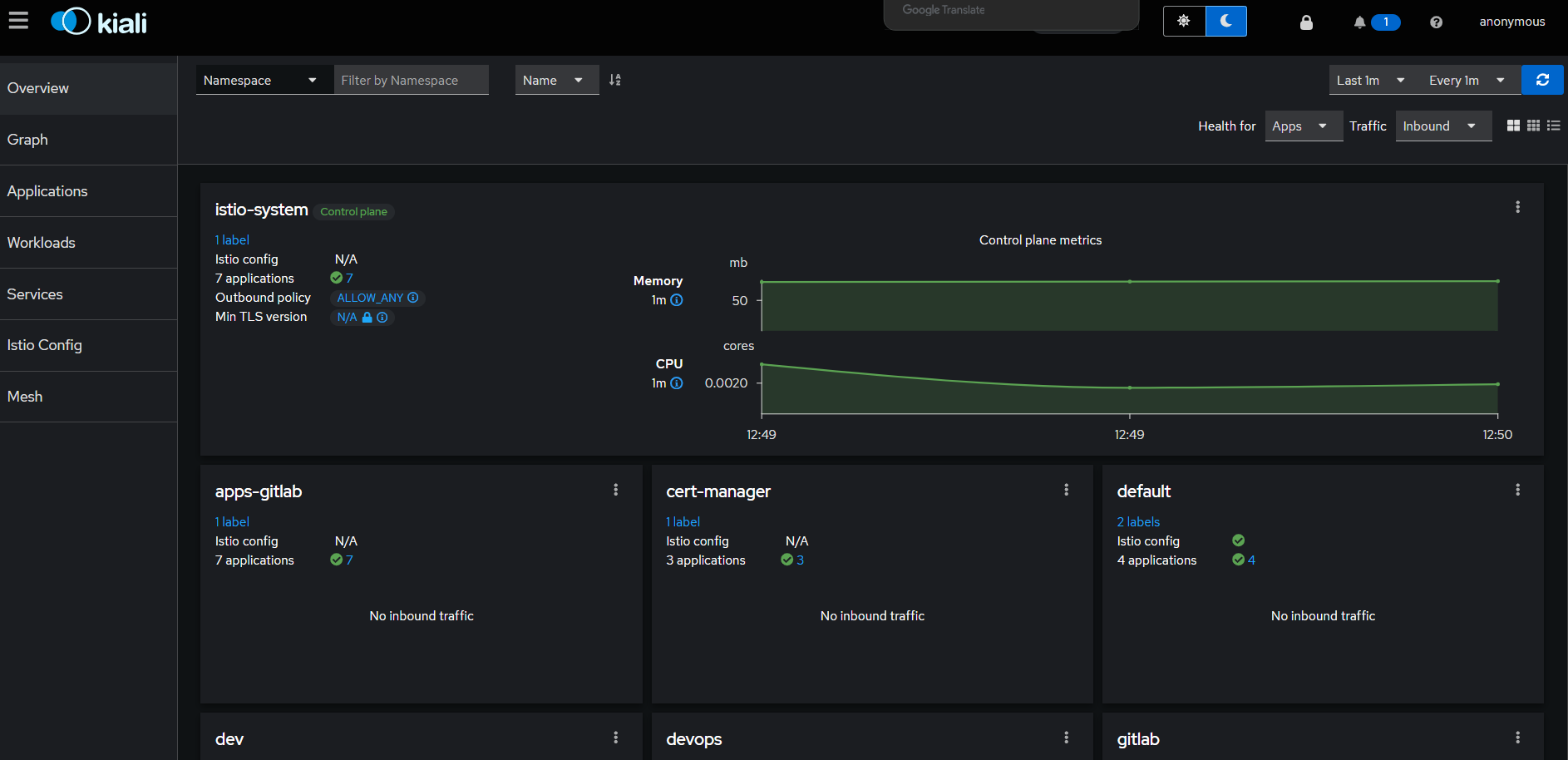1568x760 pixels.
Task: Open kebab menu for istio-system card
Action: [1517, 207]
